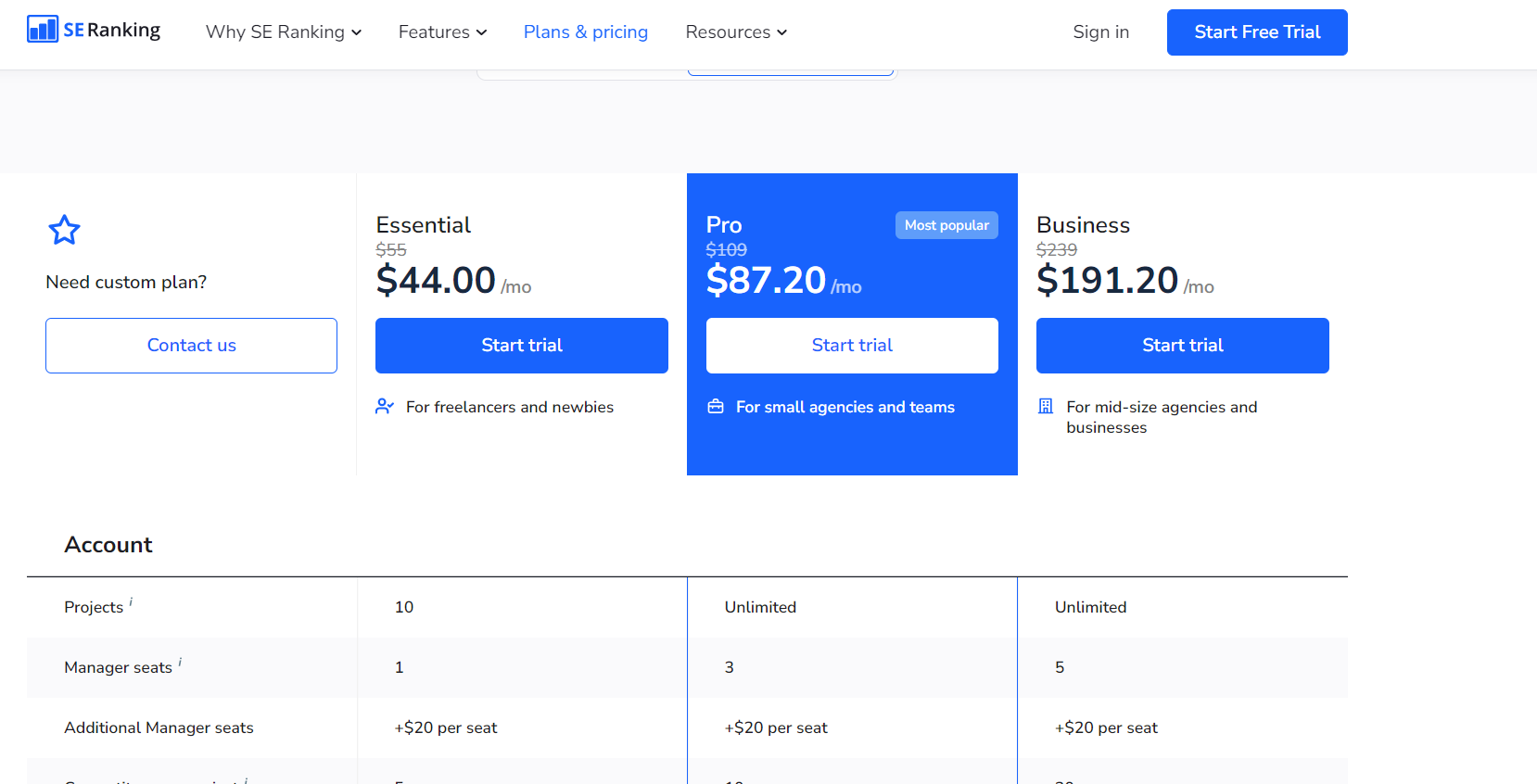Click For small agencies and teams text
Screen dimensions: 1537x784
tap(845, 407)
